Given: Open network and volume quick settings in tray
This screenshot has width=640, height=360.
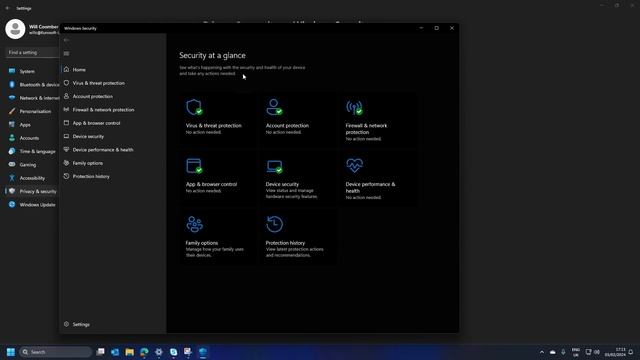Looking at the screenshot, I should coord(593,352).
